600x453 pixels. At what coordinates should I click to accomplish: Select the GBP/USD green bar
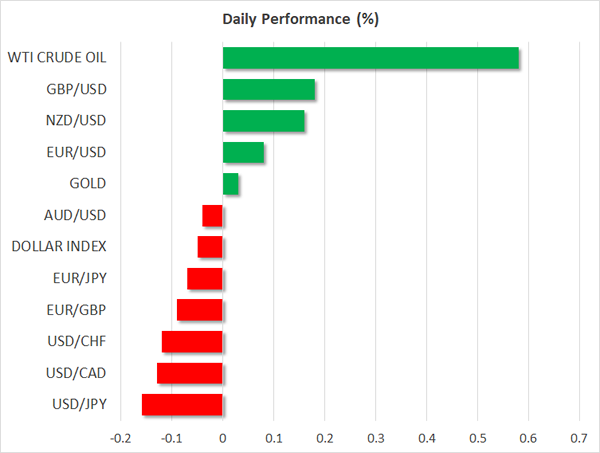coord(268,90)
